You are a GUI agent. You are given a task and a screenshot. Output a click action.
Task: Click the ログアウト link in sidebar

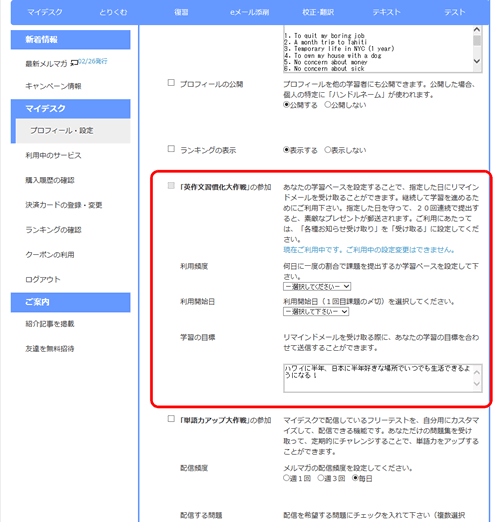[43, 279]
